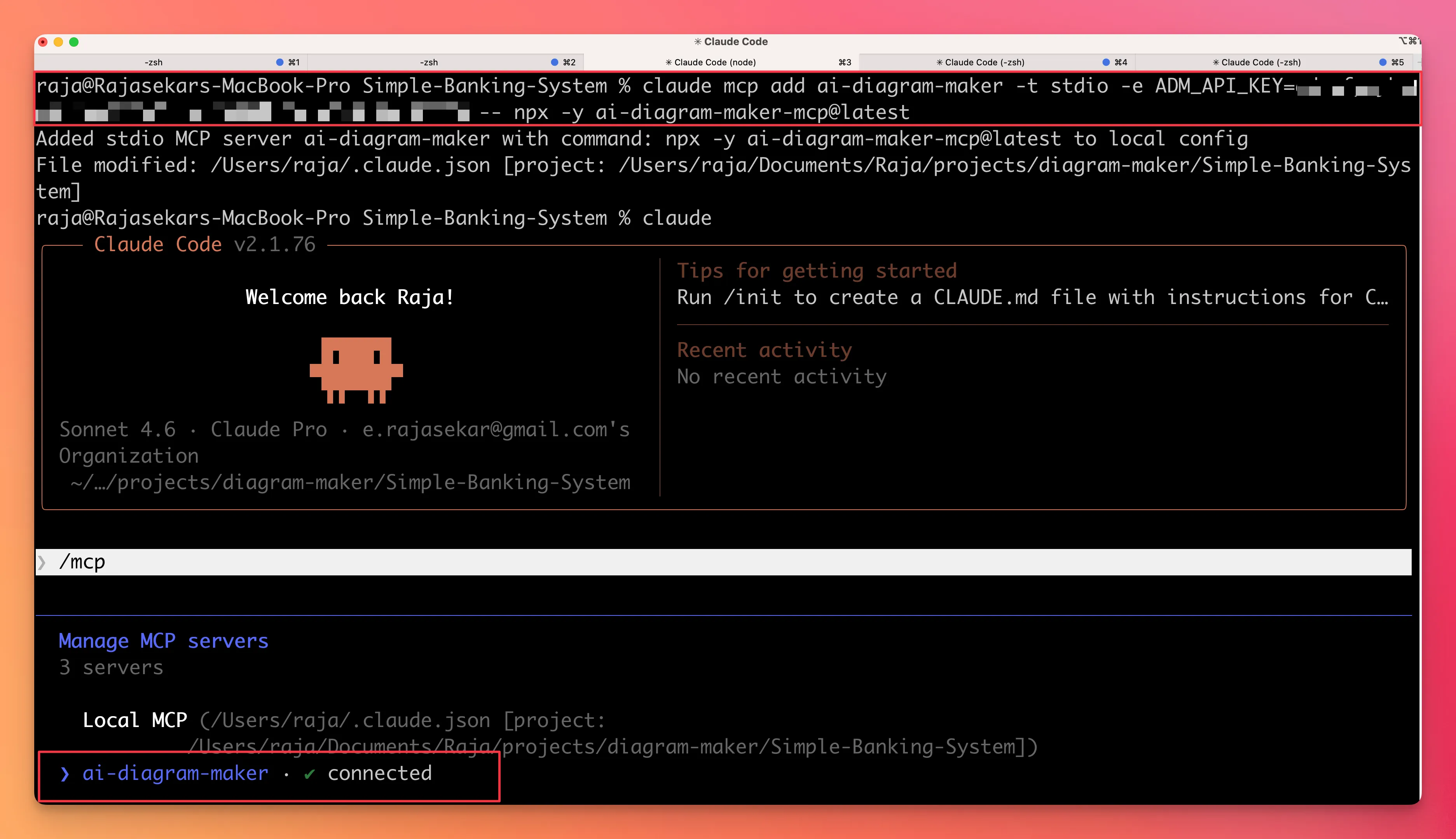1456x839 pixels.
Task: Switch to the second -zsh tab
Action: [428, 62]
